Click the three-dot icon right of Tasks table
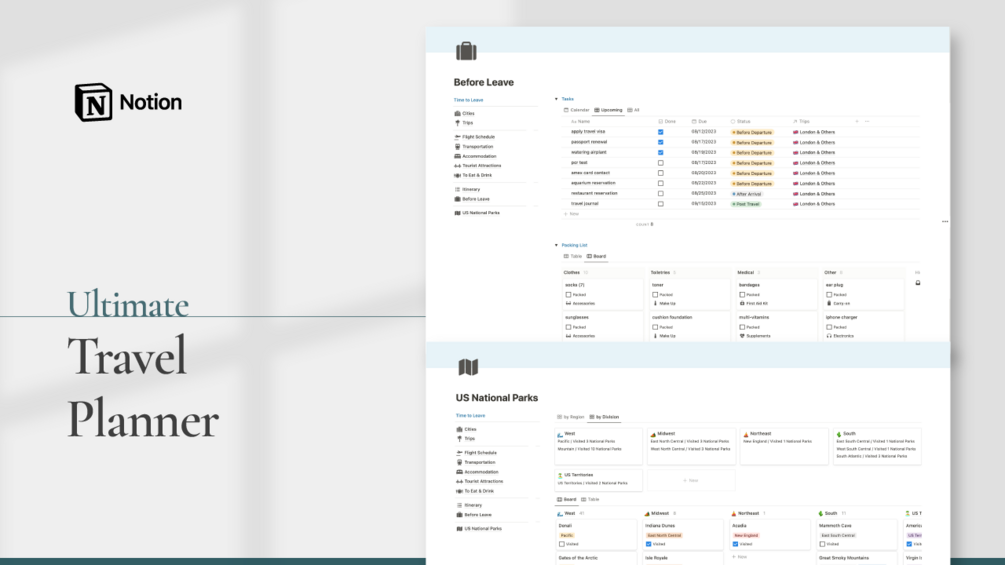The width and height of the screenshot is (1005, 565). point(945,222)
